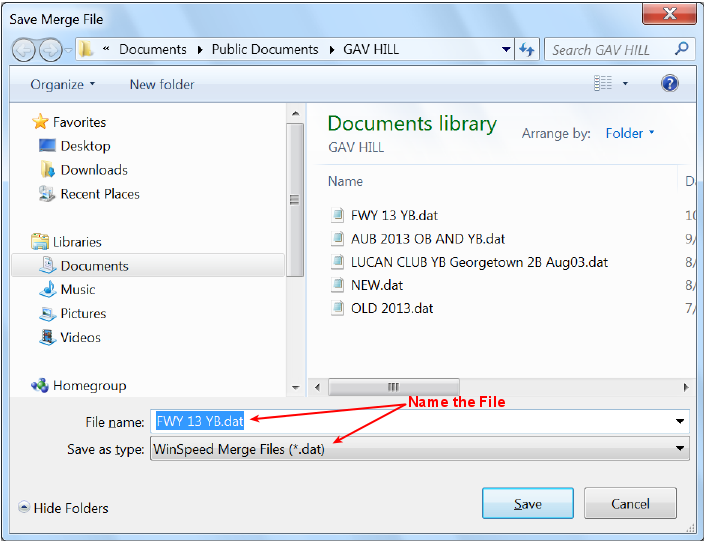This screenshot has height=541, width=706.
Task: Click the horizontal scrollbar thumb in file list
Action: click(394, 387)
